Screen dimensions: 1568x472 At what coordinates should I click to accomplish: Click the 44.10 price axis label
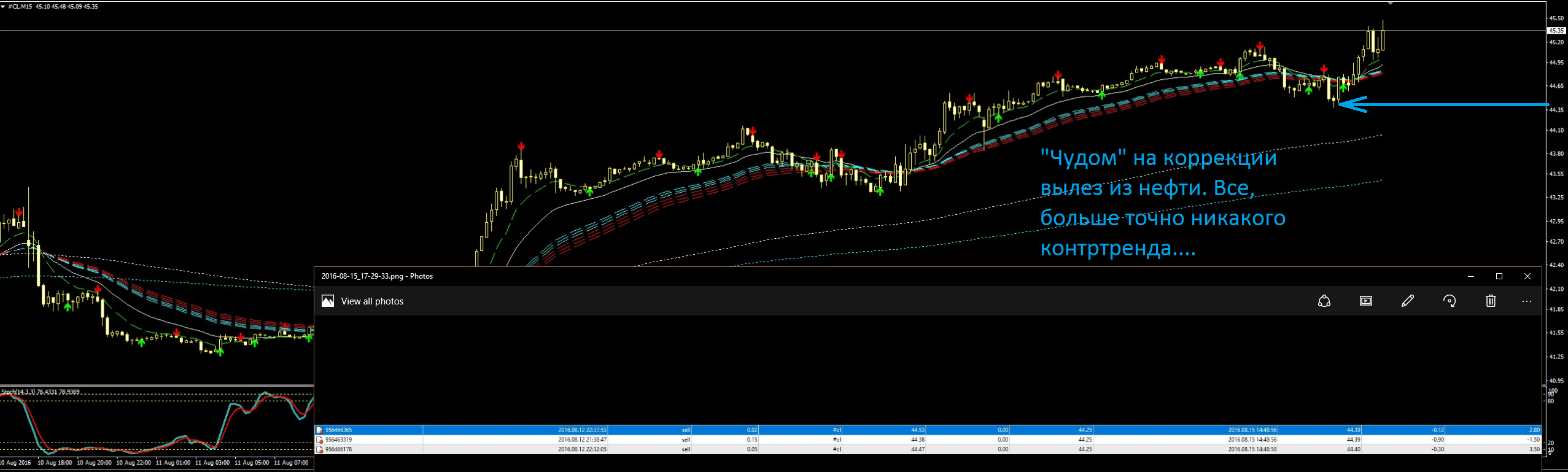click(1556, 130)
